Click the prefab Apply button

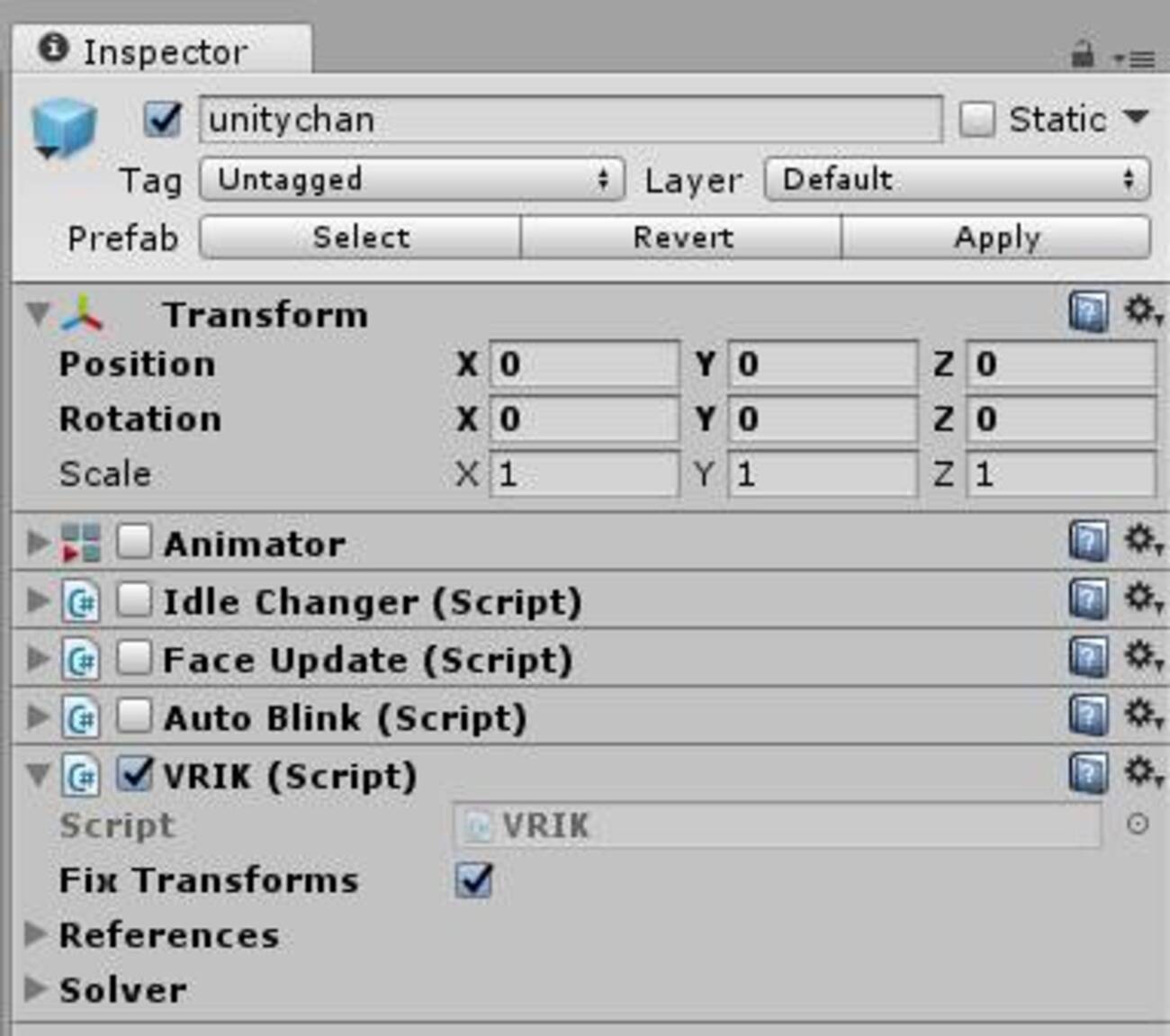coord(996,238)
